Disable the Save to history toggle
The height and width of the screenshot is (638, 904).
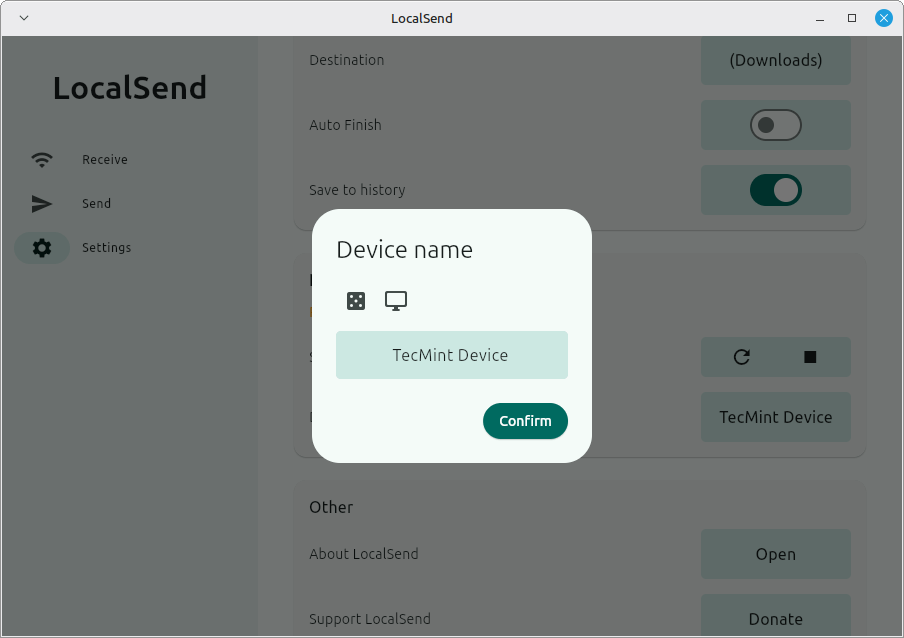[775, 190]
